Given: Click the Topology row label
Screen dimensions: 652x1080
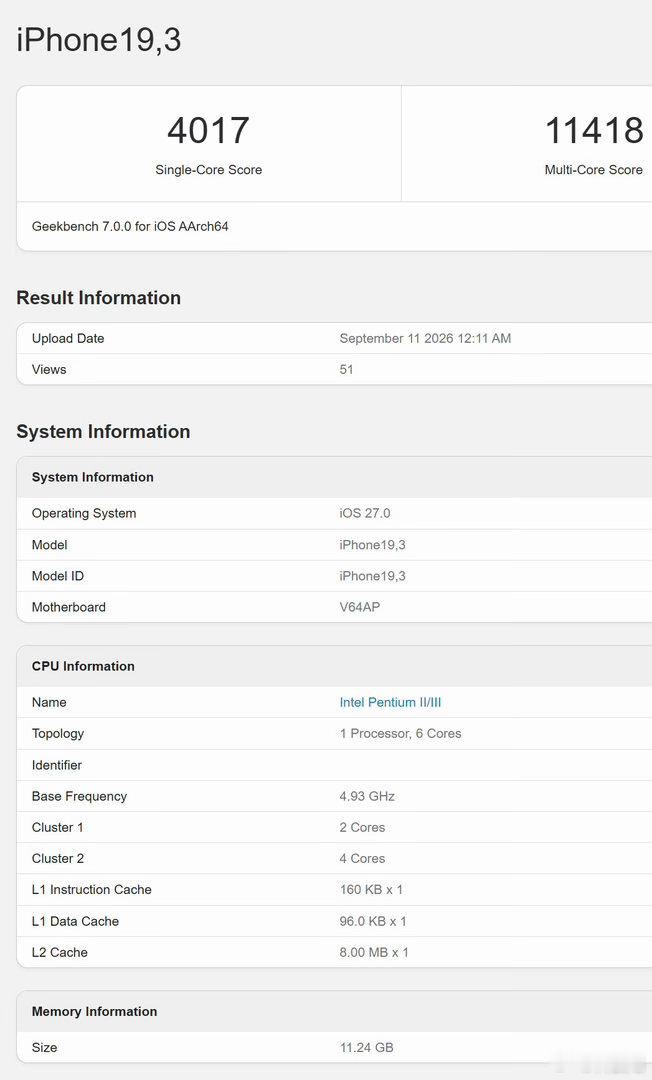Looking at the screenshot, I should [x=58, y=734].
